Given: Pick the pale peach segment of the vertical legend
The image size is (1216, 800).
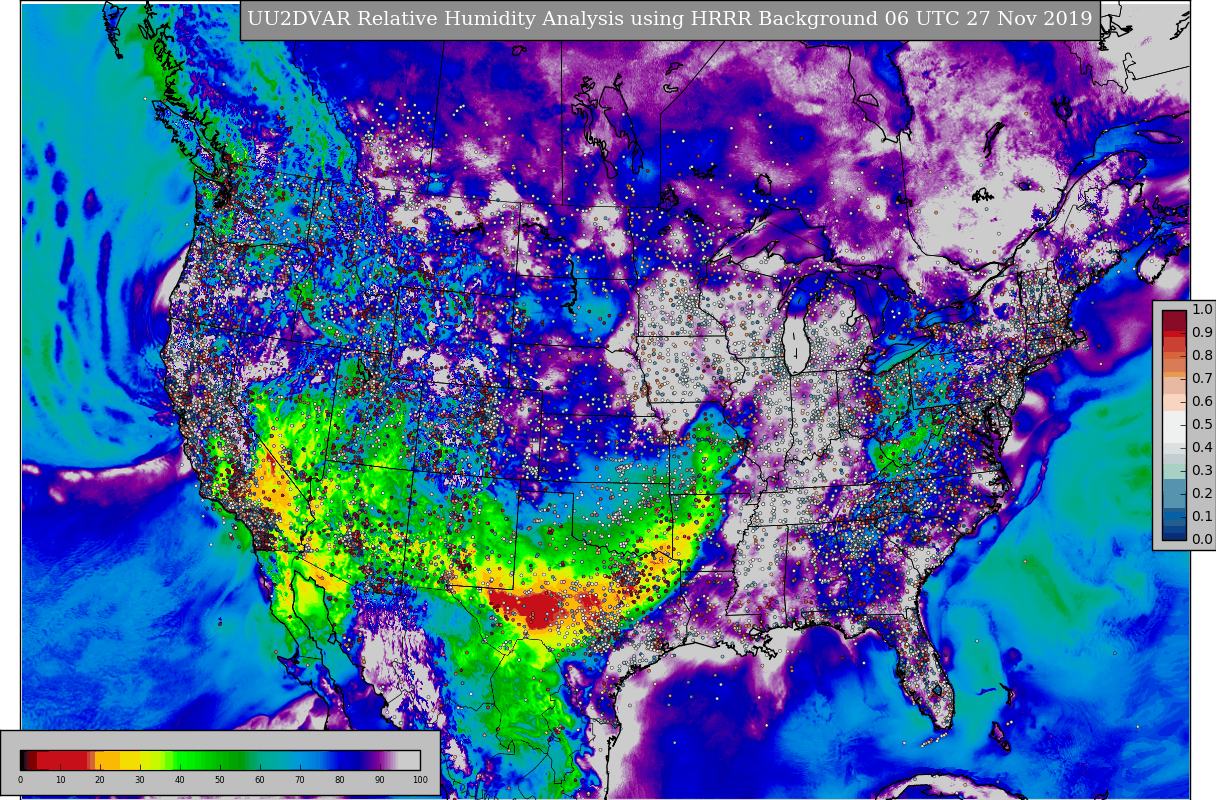Looking at the screenshot, I should coord(1174,402).
